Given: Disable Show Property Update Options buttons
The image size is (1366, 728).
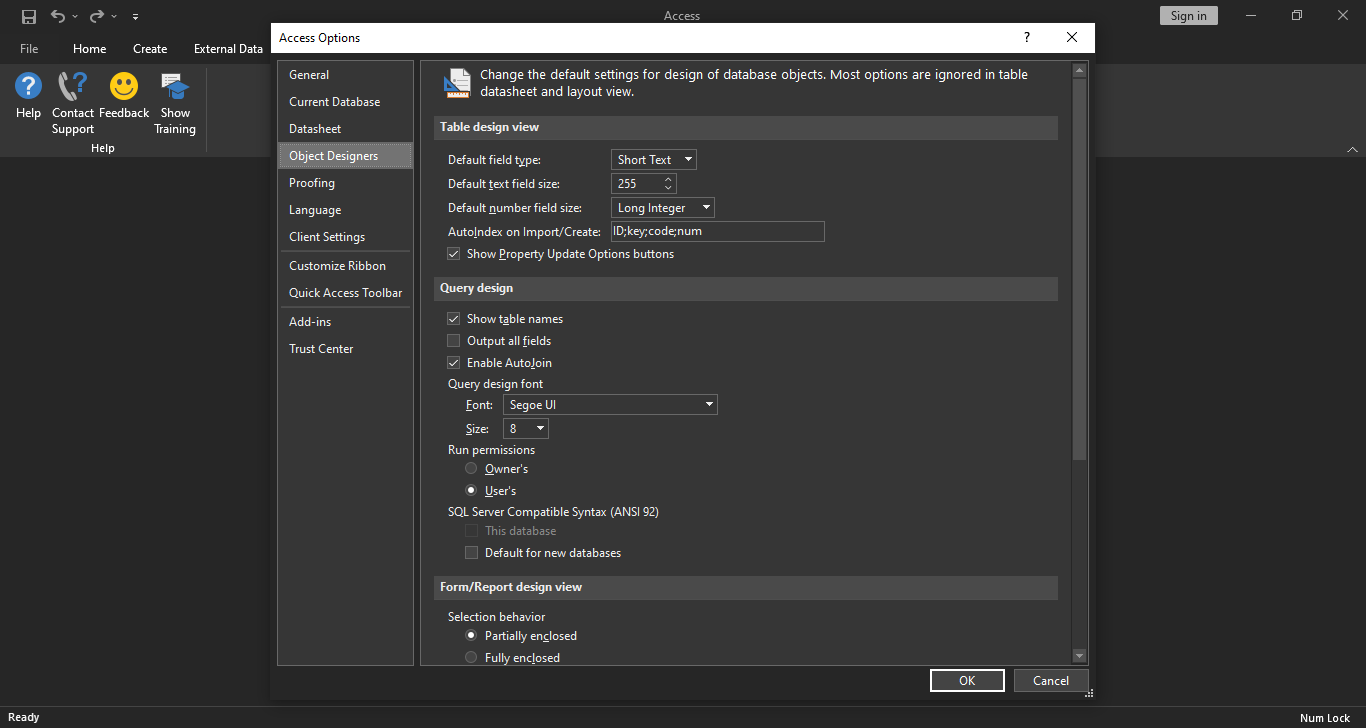Looking at the screenshot, I should click(x=454, y=254).
